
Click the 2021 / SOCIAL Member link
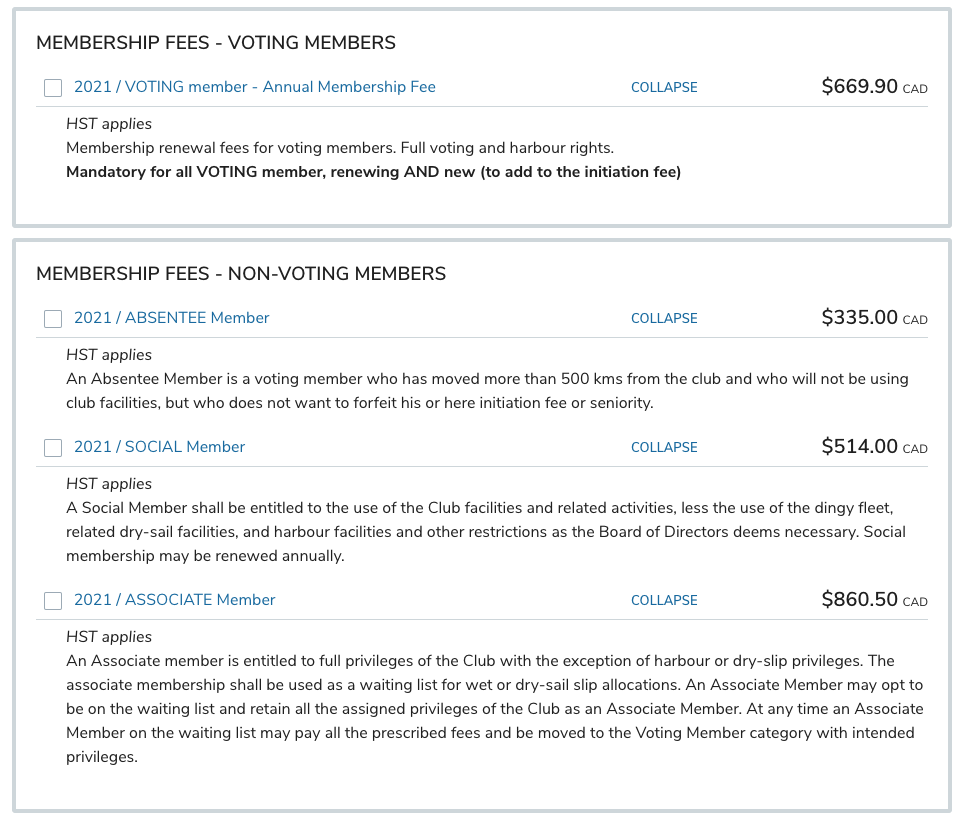pos(159,447)
